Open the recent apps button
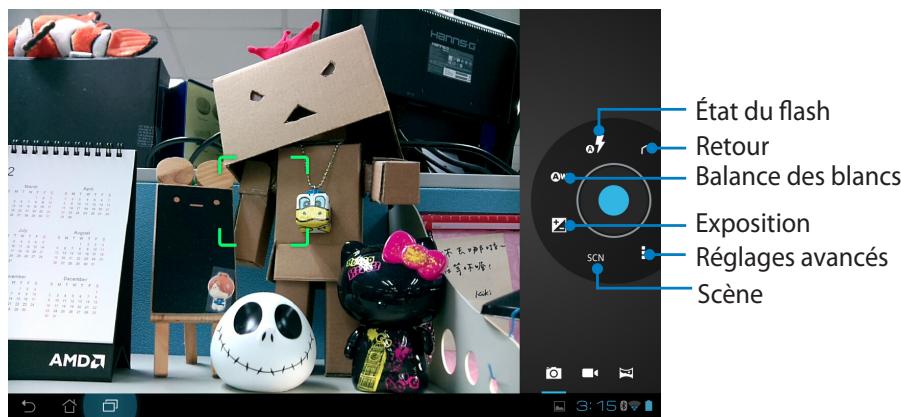The height and width of the screenshot is (417, 901). coord(110,406)
